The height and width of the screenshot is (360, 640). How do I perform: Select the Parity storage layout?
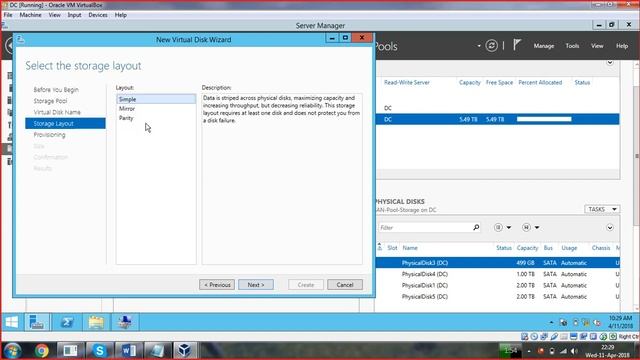(x=126, y=118)
